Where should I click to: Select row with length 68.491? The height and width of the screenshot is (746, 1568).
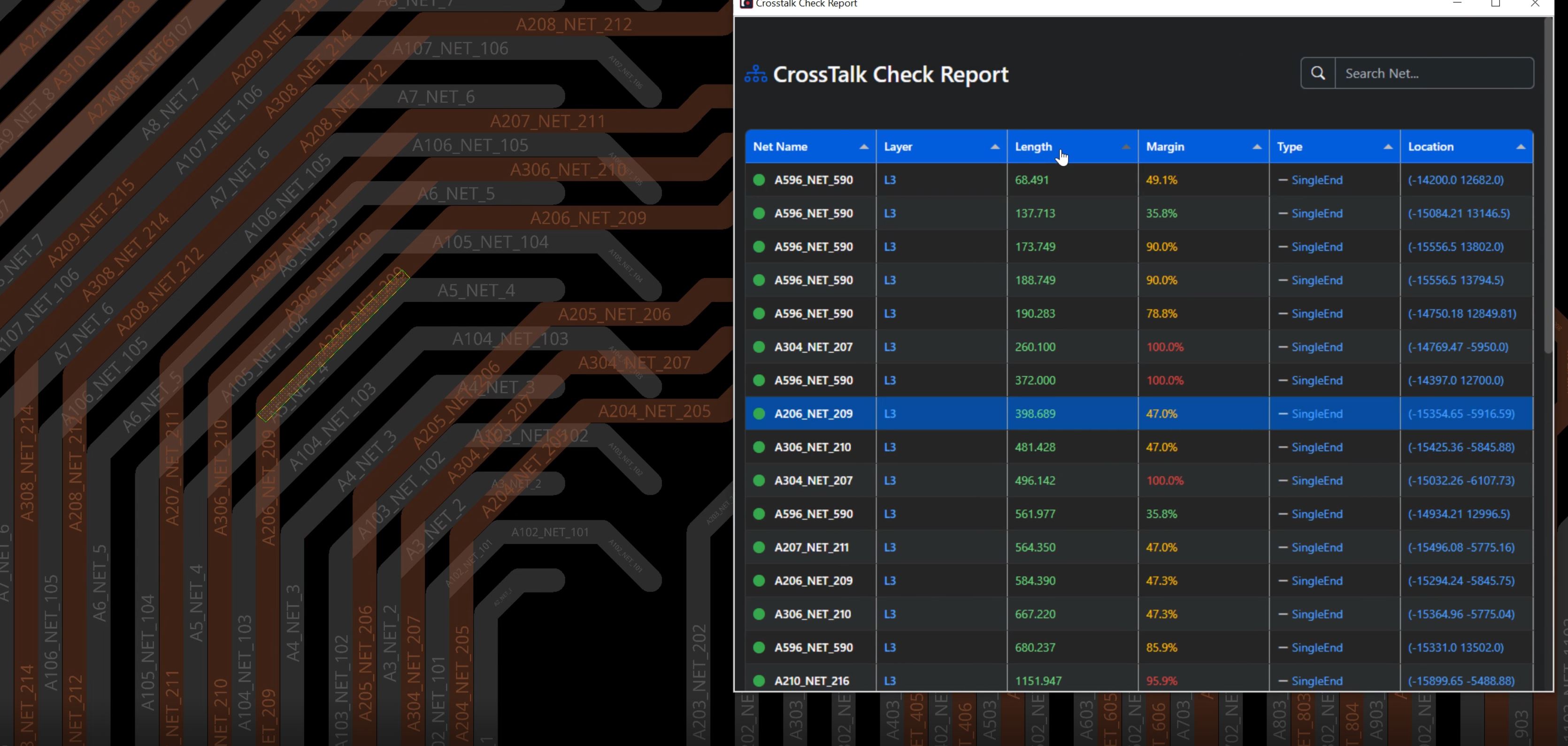(x=1139, y=180)
